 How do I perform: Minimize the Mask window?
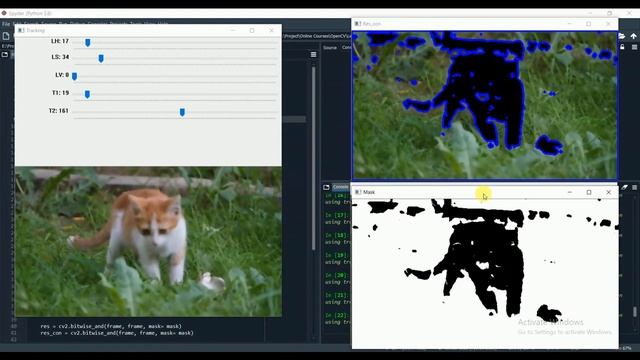pos(570,192)
